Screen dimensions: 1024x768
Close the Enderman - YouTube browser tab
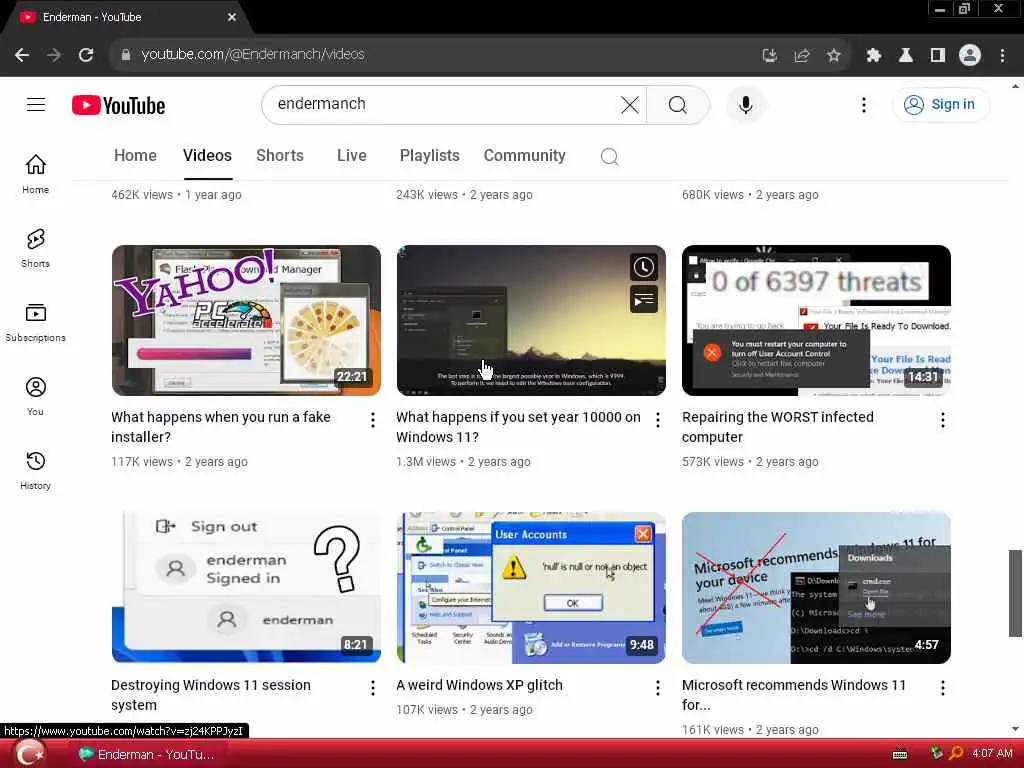coord(232,17)
